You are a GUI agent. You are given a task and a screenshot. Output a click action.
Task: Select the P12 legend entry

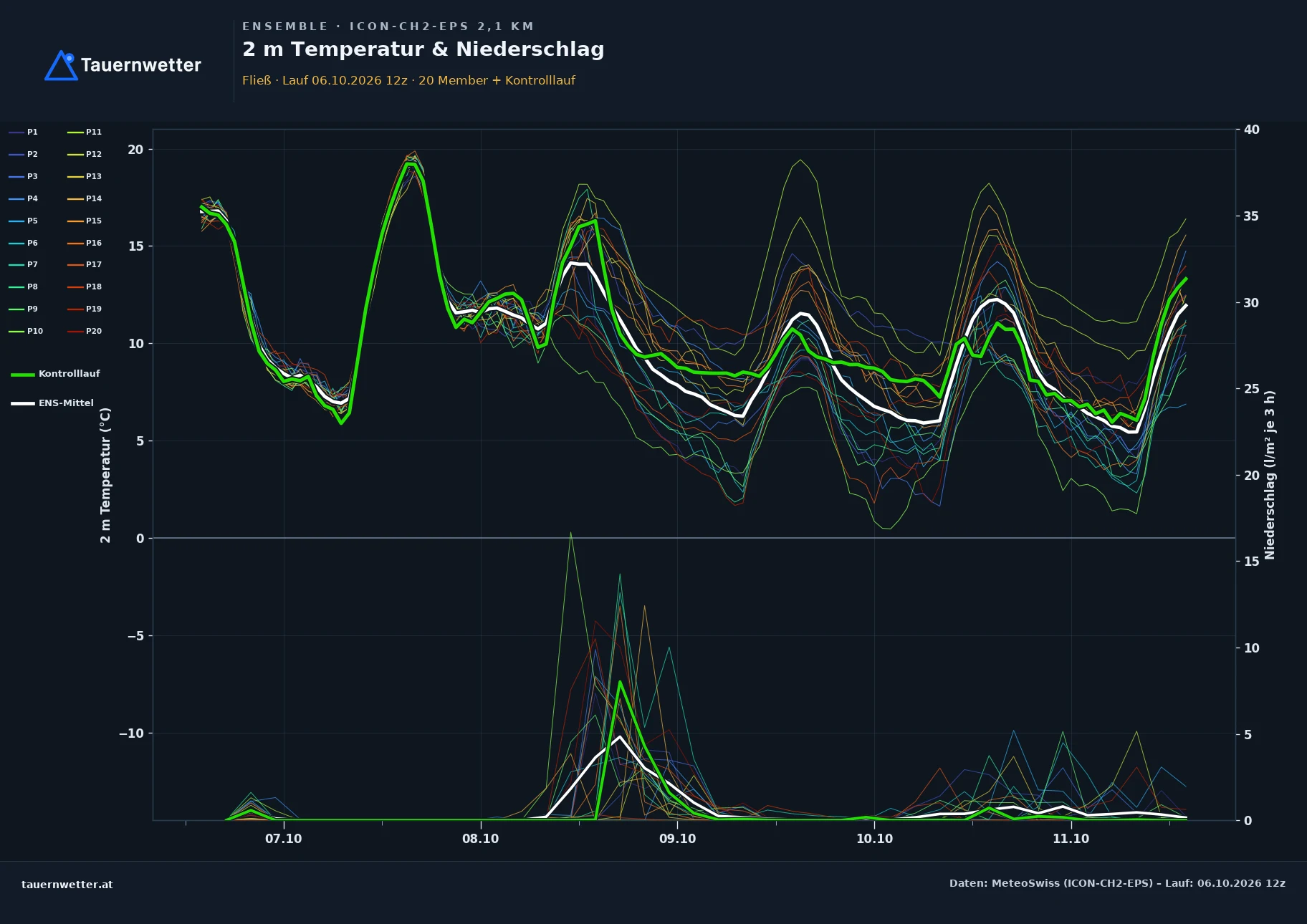click(x=85, y=154)
